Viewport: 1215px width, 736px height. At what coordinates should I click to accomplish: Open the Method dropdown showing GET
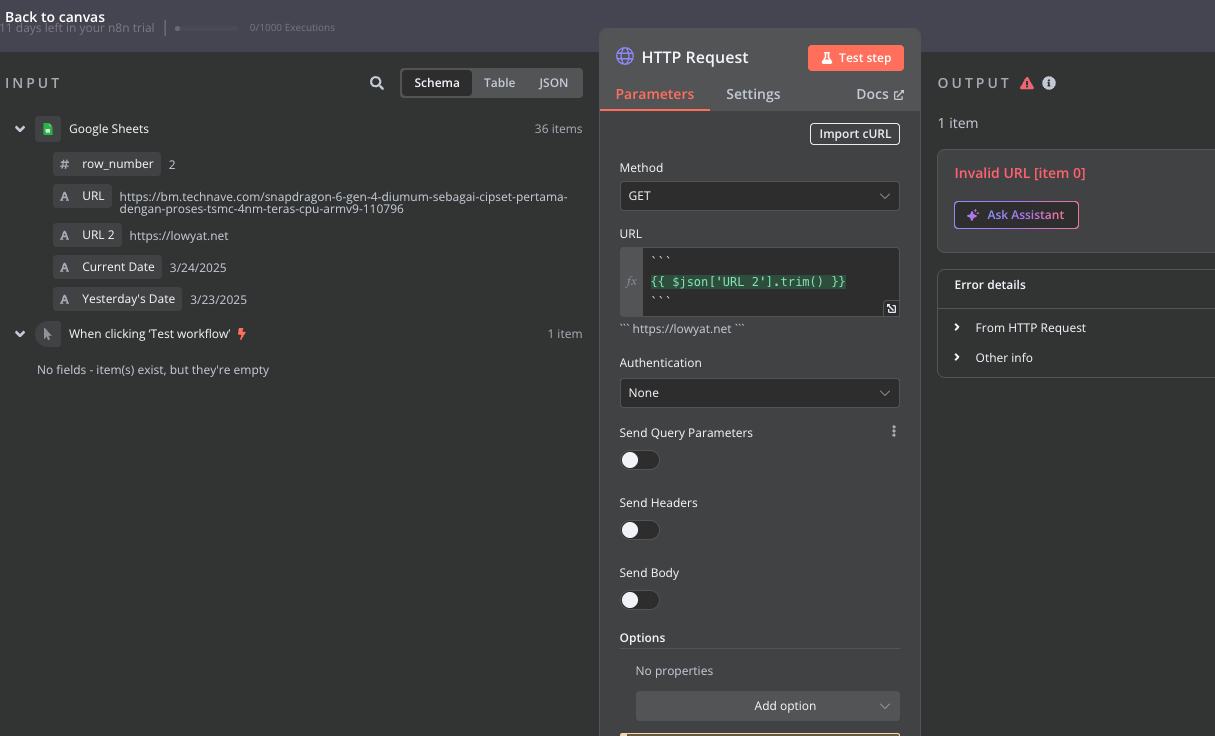[x=759, y=196]
